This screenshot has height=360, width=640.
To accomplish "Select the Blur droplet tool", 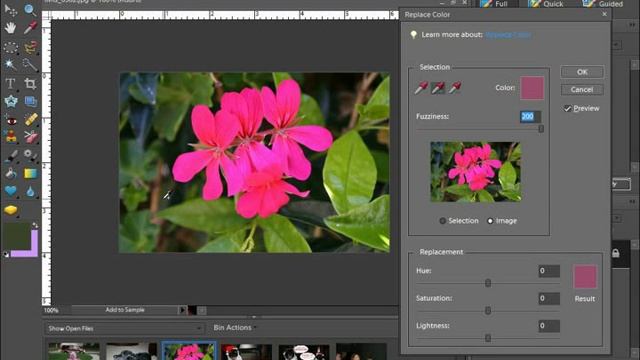I will tap(30, 191).
